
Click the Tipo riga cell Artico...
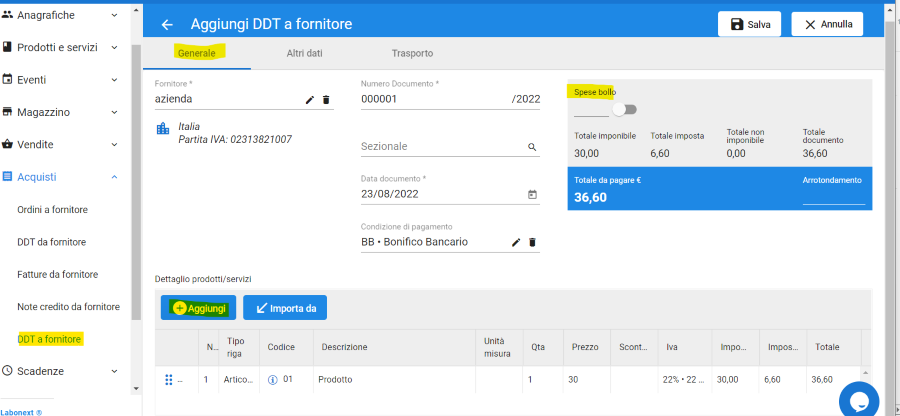[x=239, y=380]
